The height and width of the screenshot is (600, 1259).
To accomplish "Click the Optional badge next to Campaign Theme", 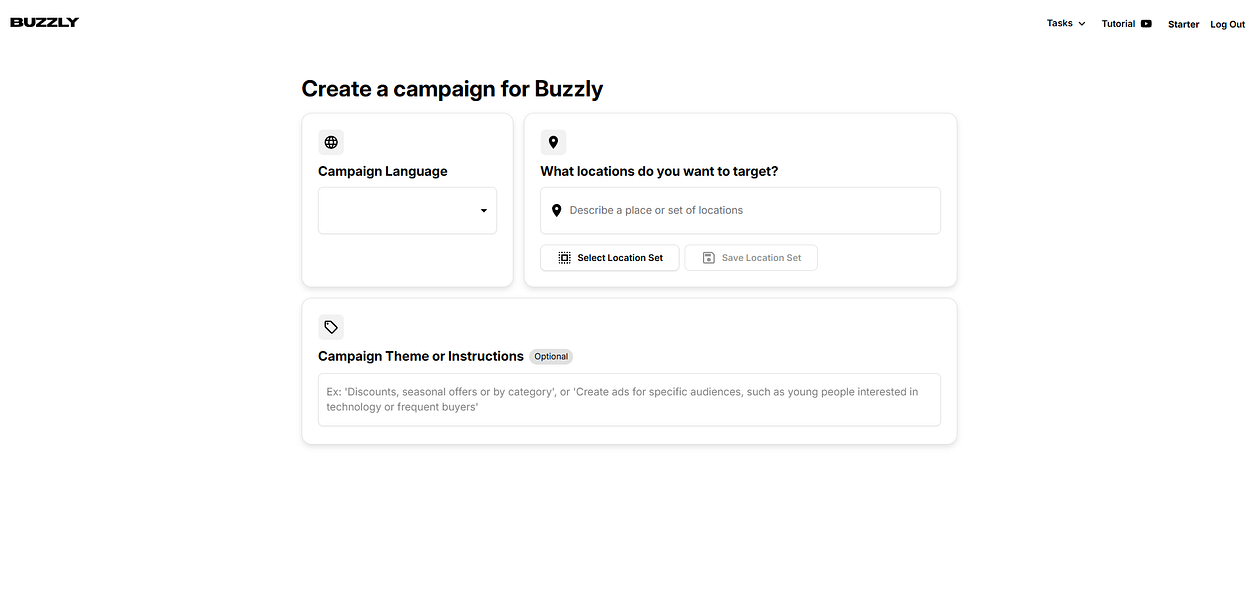I will tap(551, 356).
